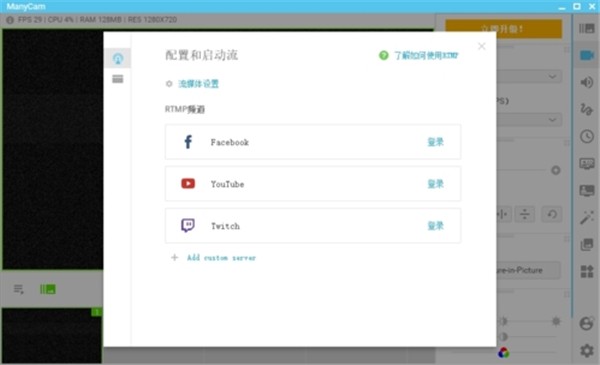Open the audio speaker tab

587,82
